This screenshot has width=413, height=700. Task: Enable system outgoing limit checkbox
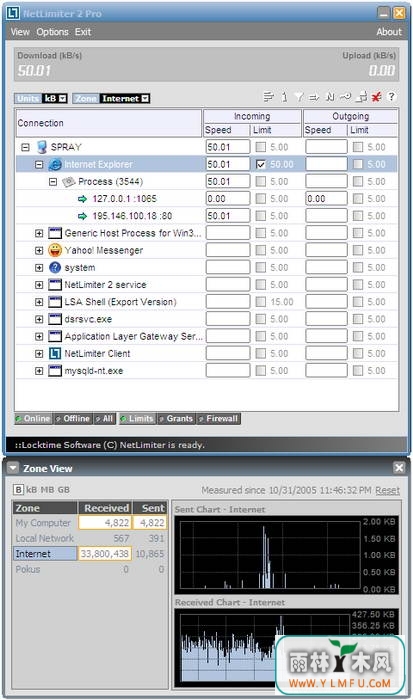tap(358, 267)
